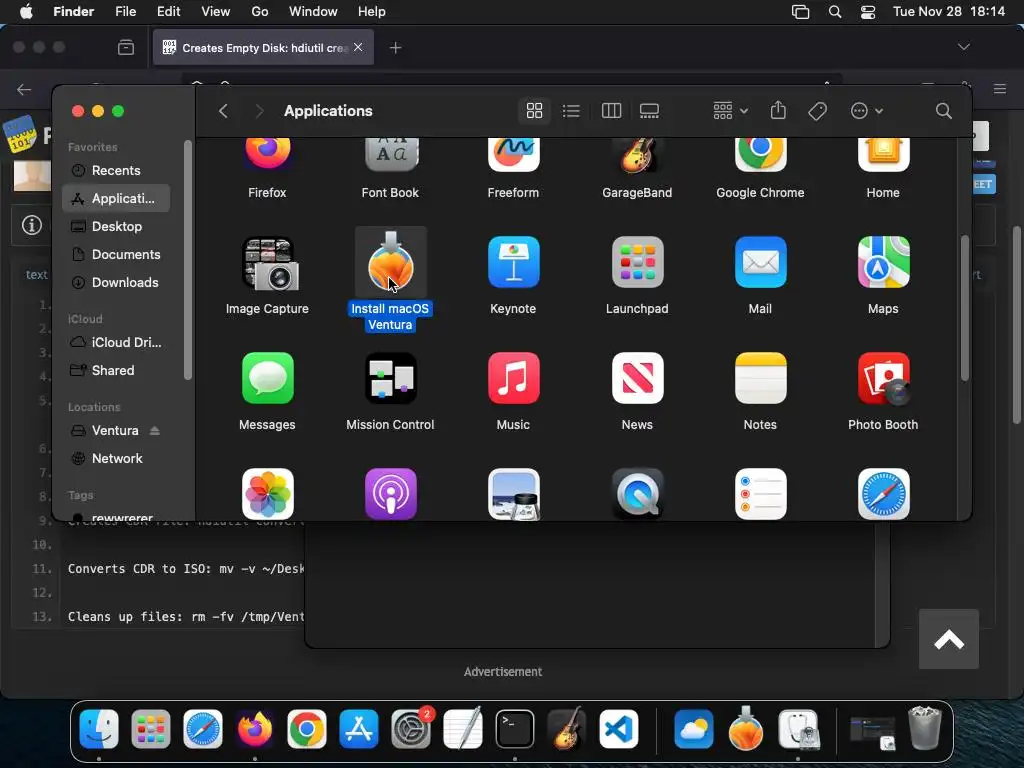Open Visual Studio Code from the Dock

(618, 729)
